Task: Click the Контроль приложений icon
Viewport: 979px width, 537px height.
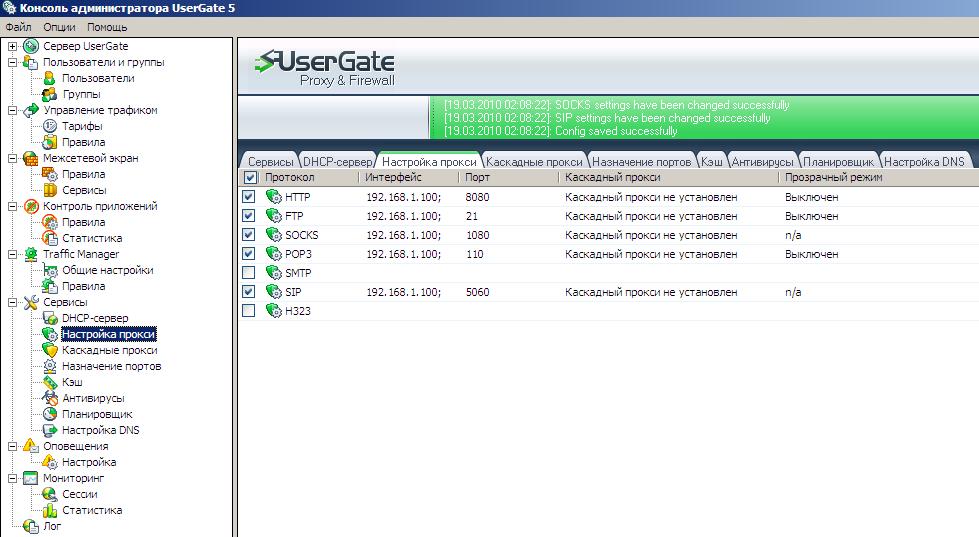Action: 31,206
